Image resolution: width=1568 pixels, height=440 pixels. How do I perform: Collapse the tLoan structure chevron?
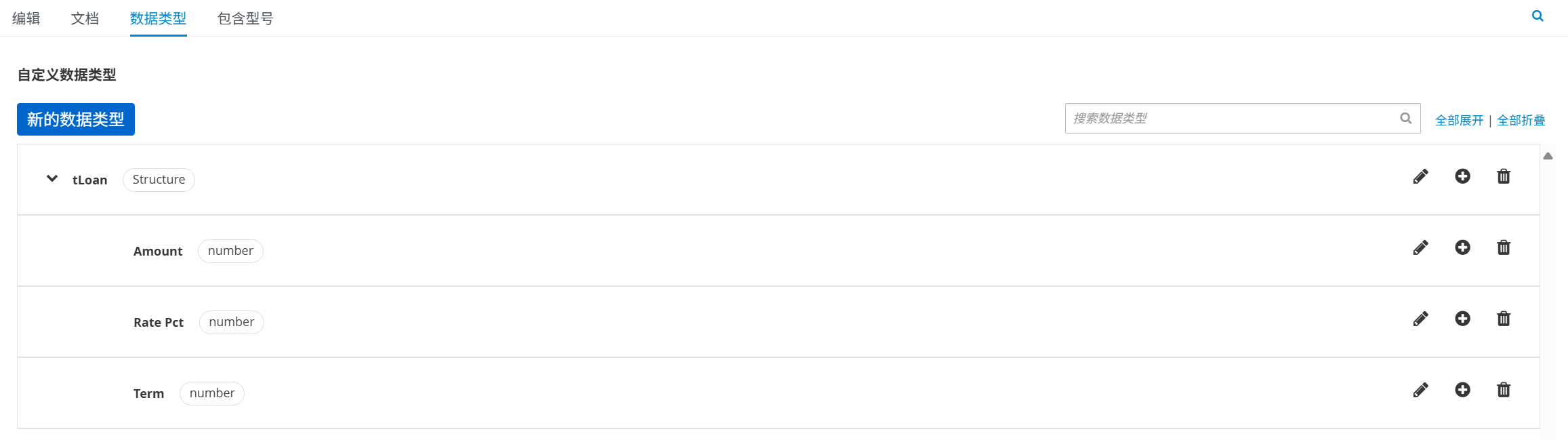tap(52, 179)
